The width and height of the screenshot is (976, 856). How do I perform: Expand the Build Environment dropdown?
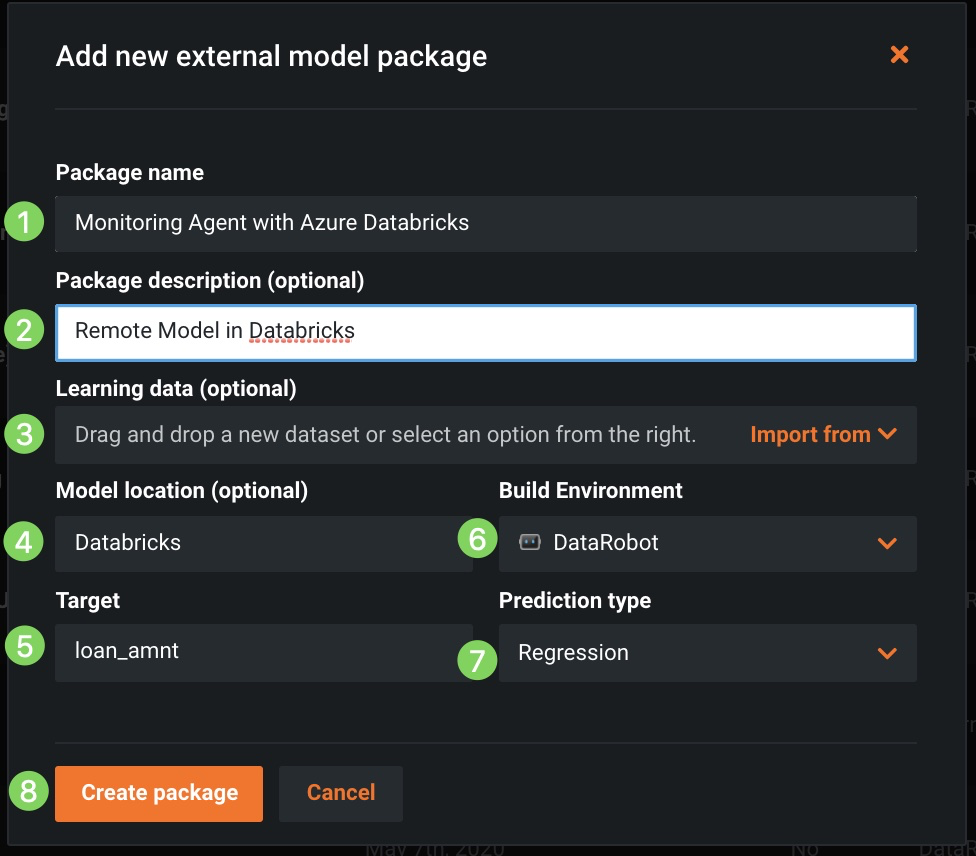tap(886, 543)
